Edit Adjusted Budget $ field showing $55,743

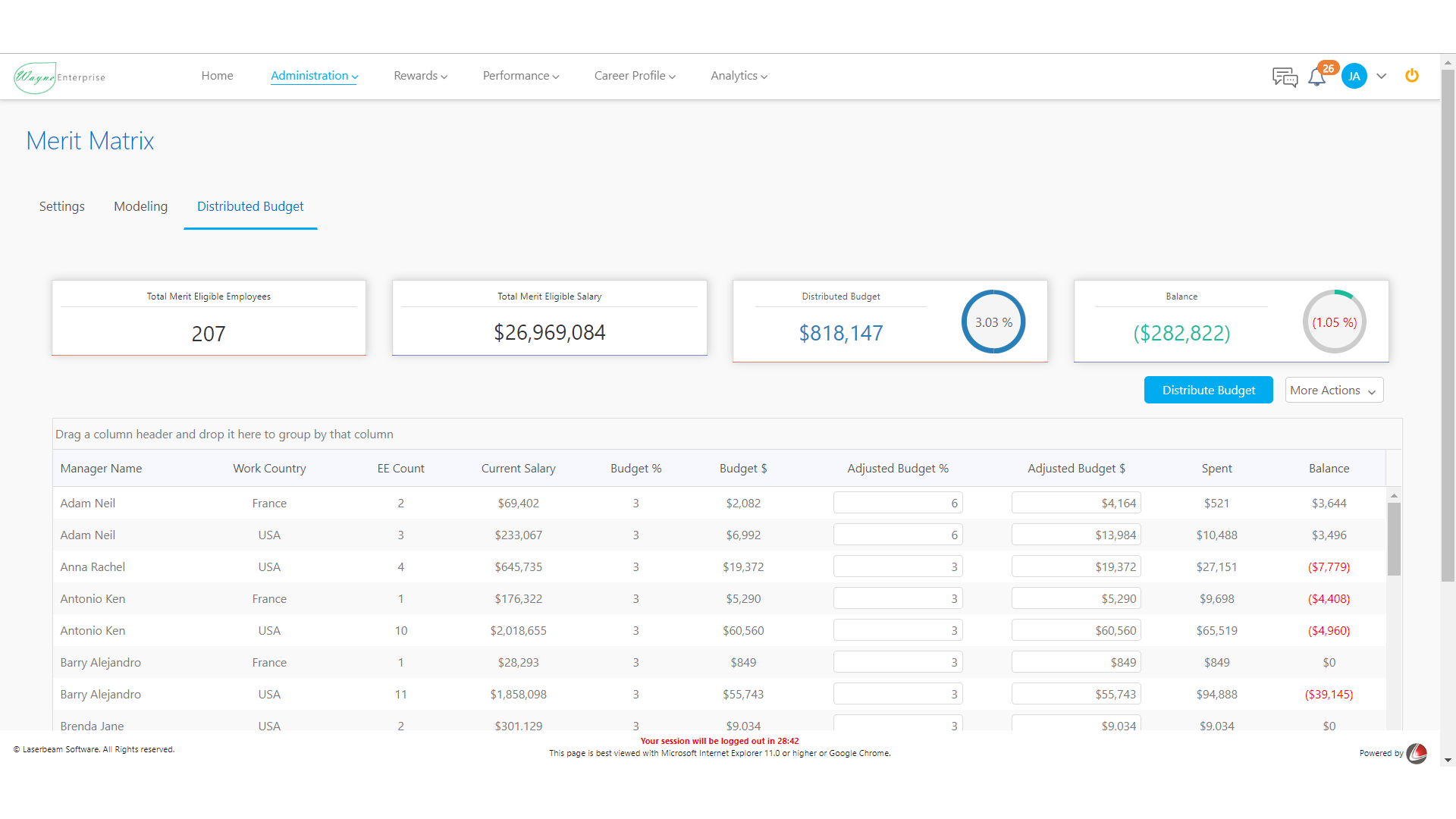1076,694
